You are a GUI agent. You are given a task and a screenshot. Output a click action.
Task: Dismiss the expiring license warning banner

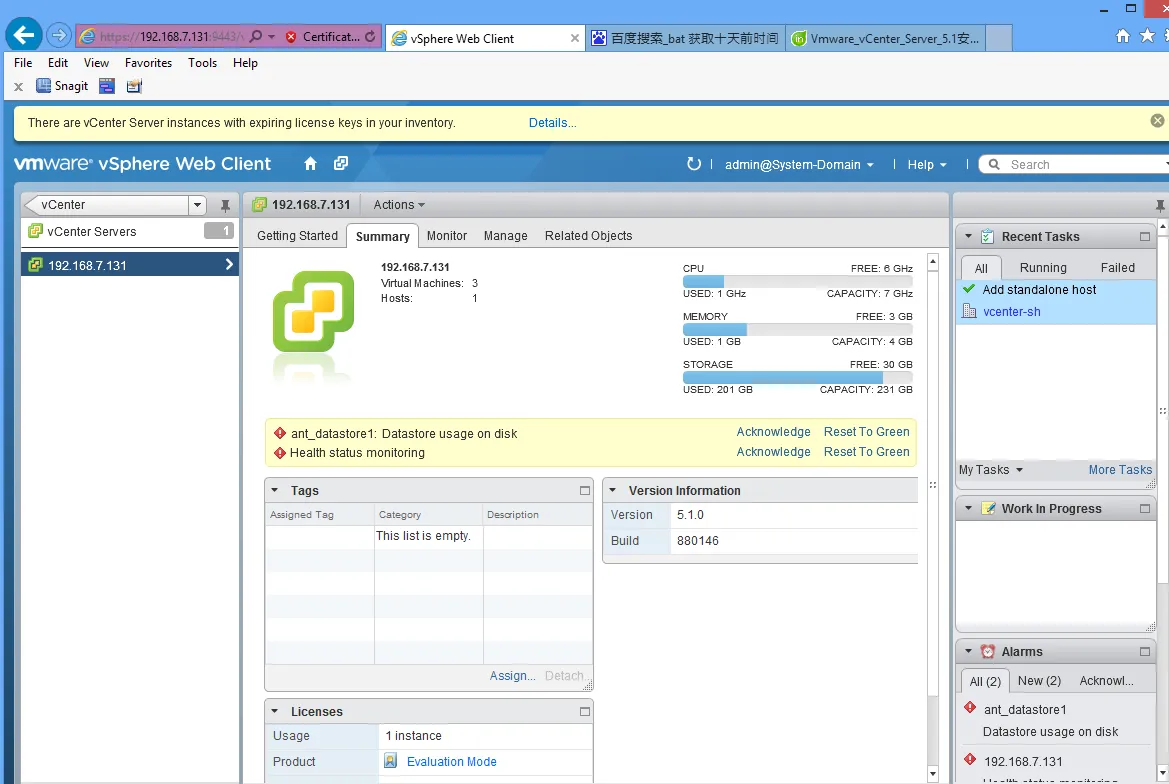click(1157, 120)
